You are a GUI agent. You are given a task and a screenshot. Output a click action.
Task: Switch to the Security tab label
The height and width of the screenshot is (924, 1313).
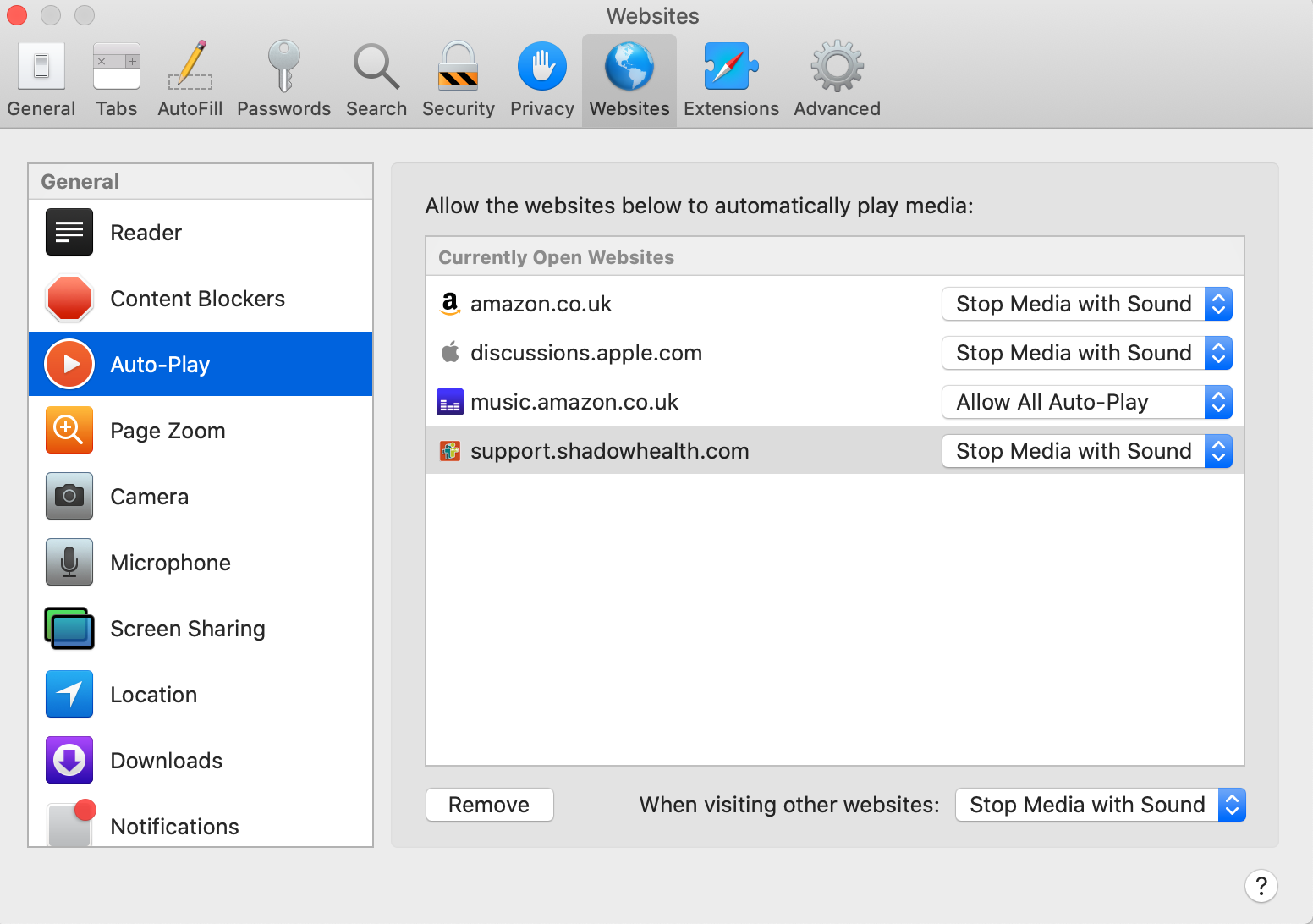459,109
